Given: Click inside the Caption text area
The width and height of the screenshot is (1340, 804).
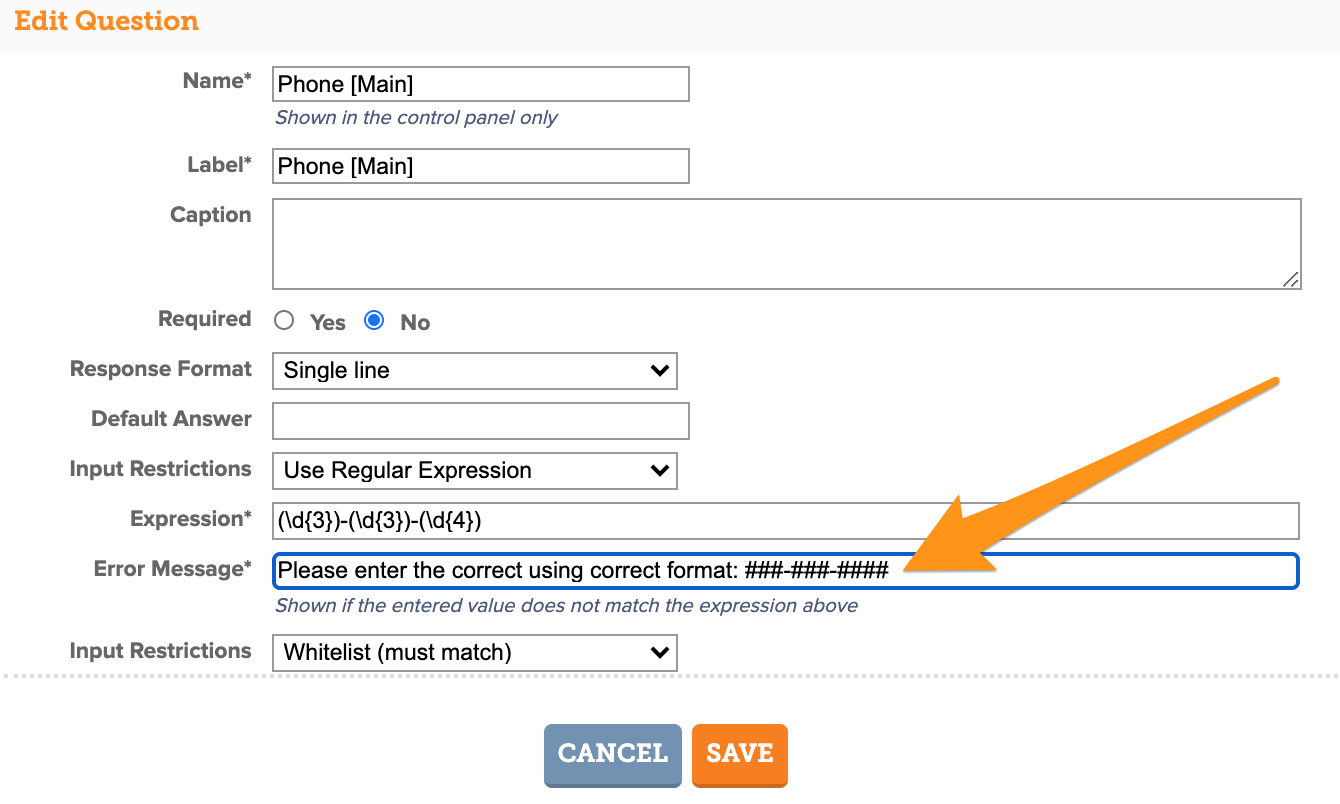Looking at the screenshot, I should point(787,244).
